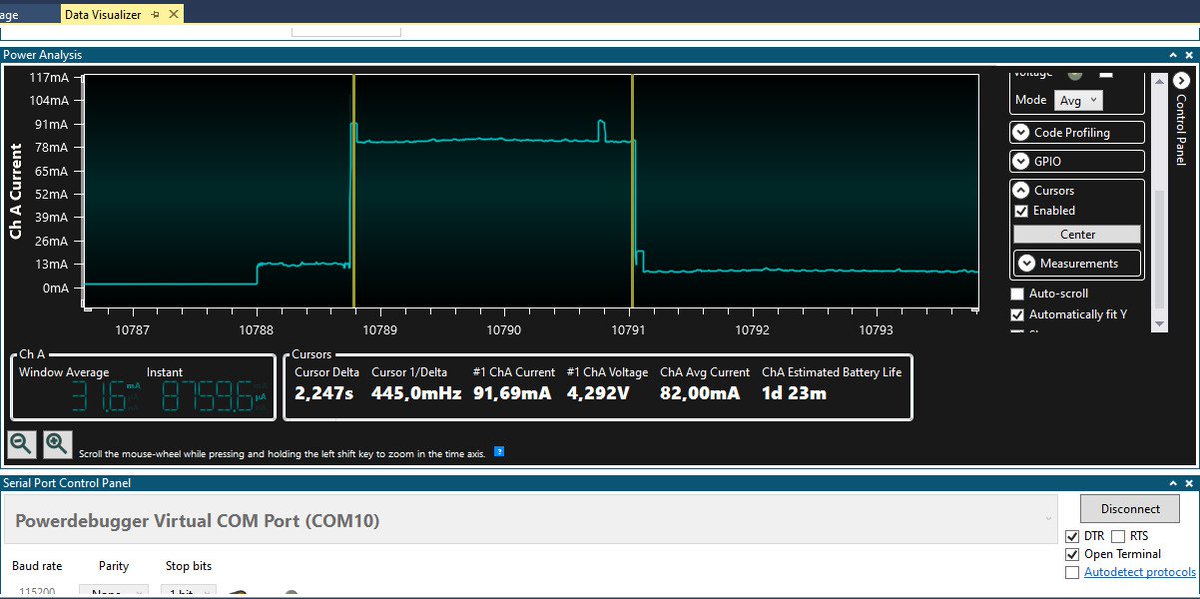Click the Cursor 1/Delta value 445,0mHz

pos(416,393)
